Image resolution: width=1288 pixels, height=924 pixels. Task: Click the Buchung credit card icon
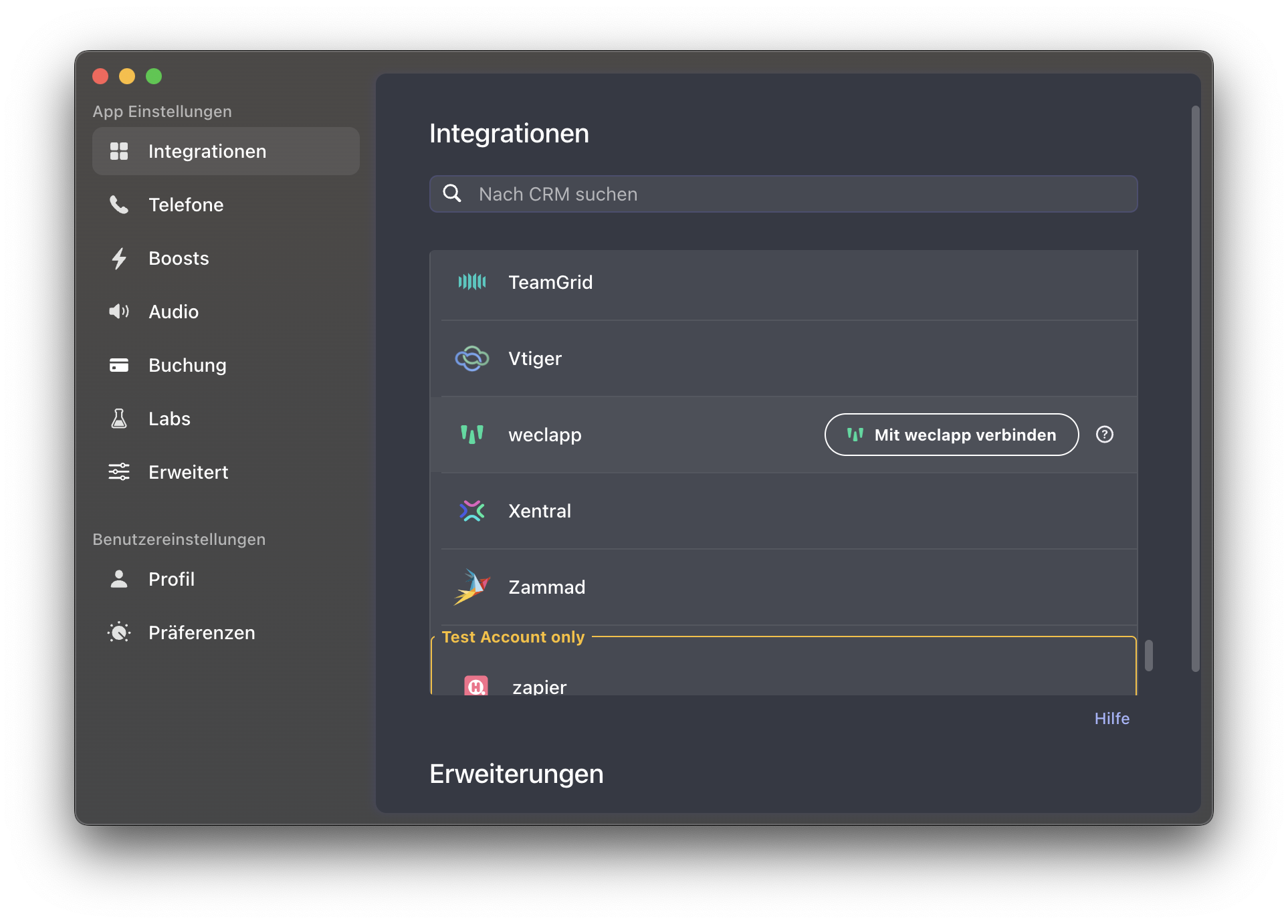119,365
